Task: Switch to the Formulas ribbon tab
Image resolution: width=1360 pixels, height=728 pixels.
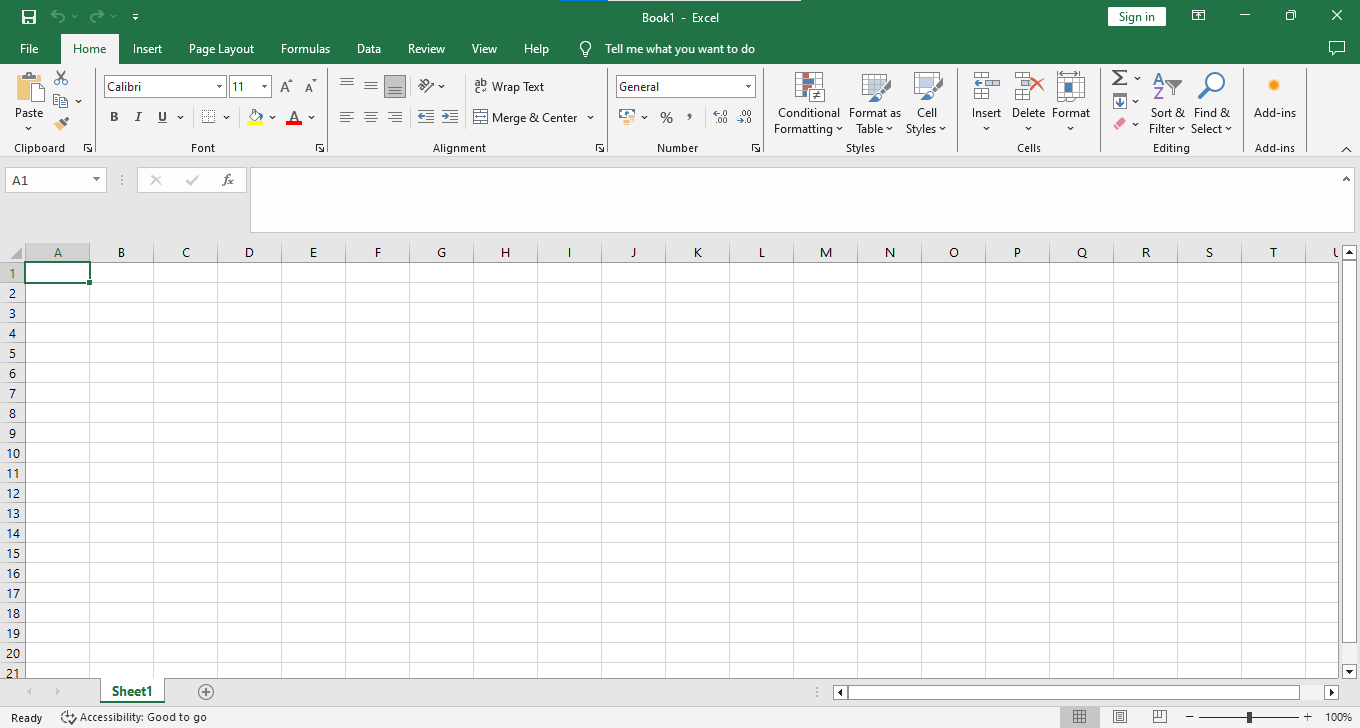Action: click(305, 48)
